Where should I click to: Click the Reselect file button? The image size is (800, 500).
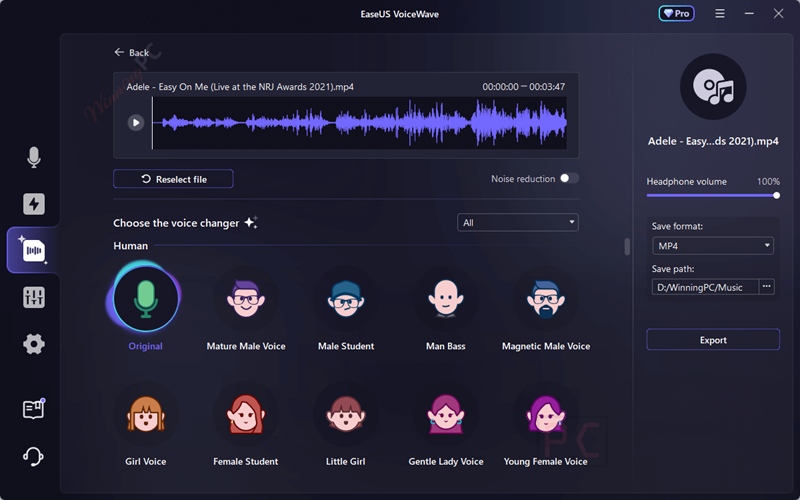click(x=173, y=179)
